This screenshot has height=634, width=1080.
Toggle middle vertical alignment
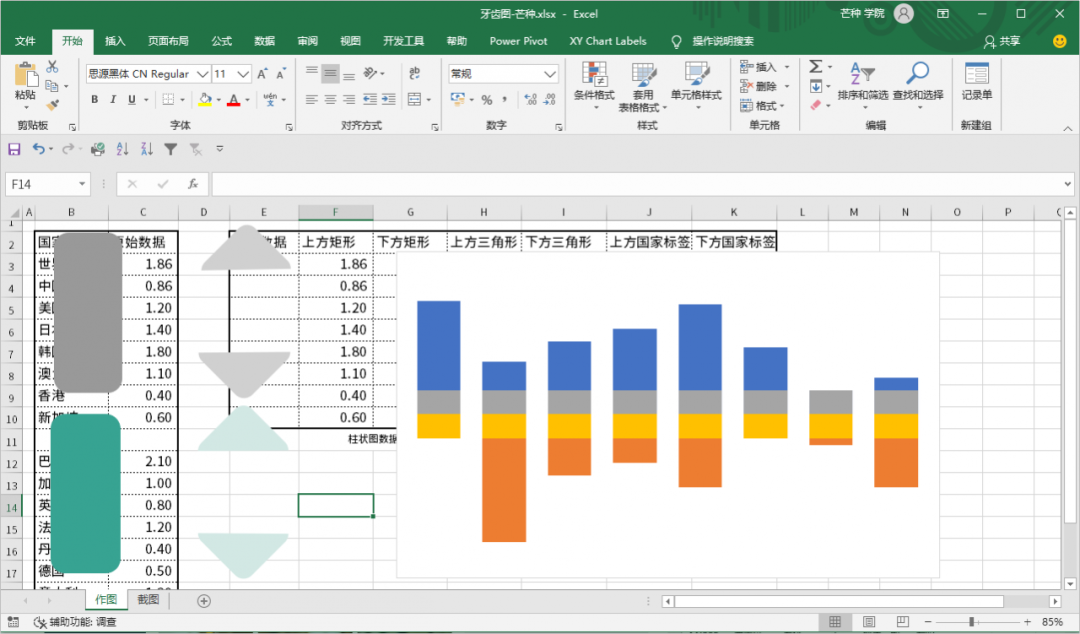330,73
